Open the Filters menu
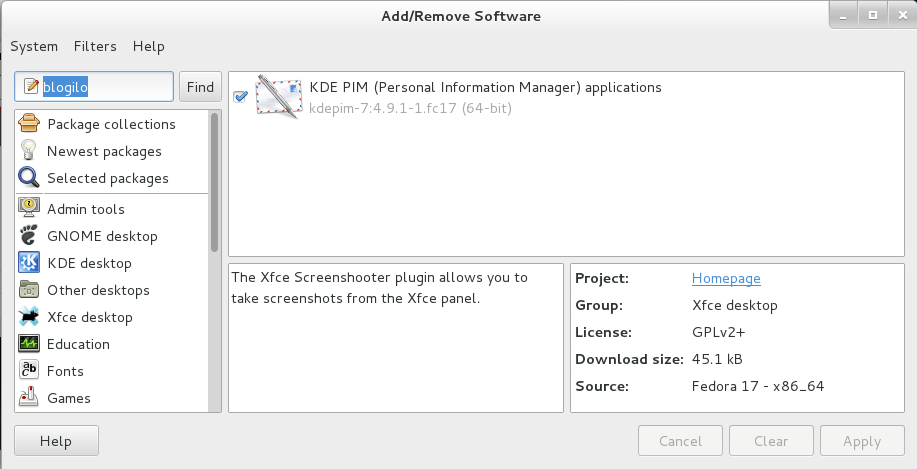The width and height of the screenshot is (917, 469). [x=95, y=46]
